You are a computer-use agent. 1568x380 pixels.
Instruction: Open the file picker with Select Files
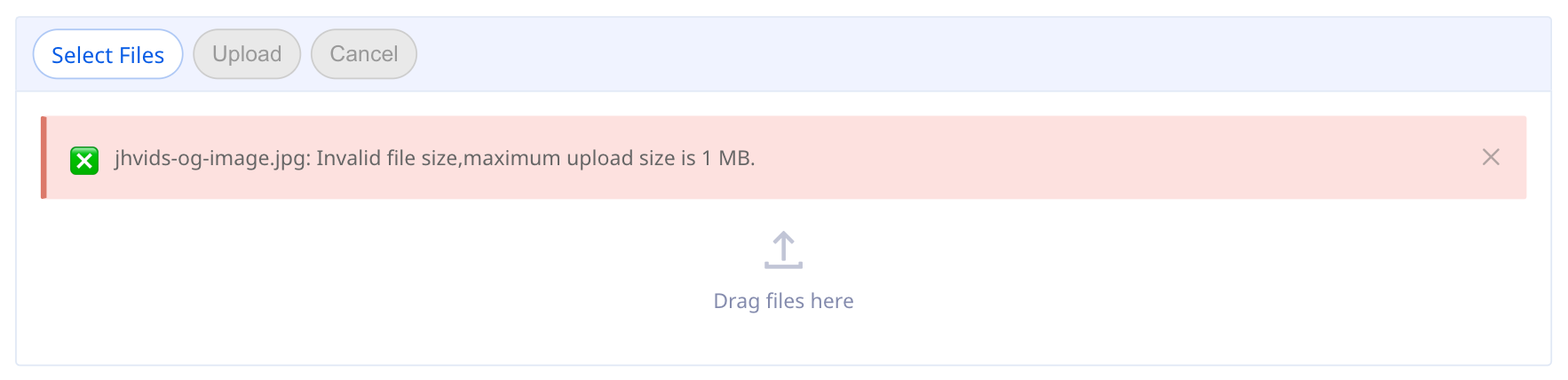coord(107,55)
